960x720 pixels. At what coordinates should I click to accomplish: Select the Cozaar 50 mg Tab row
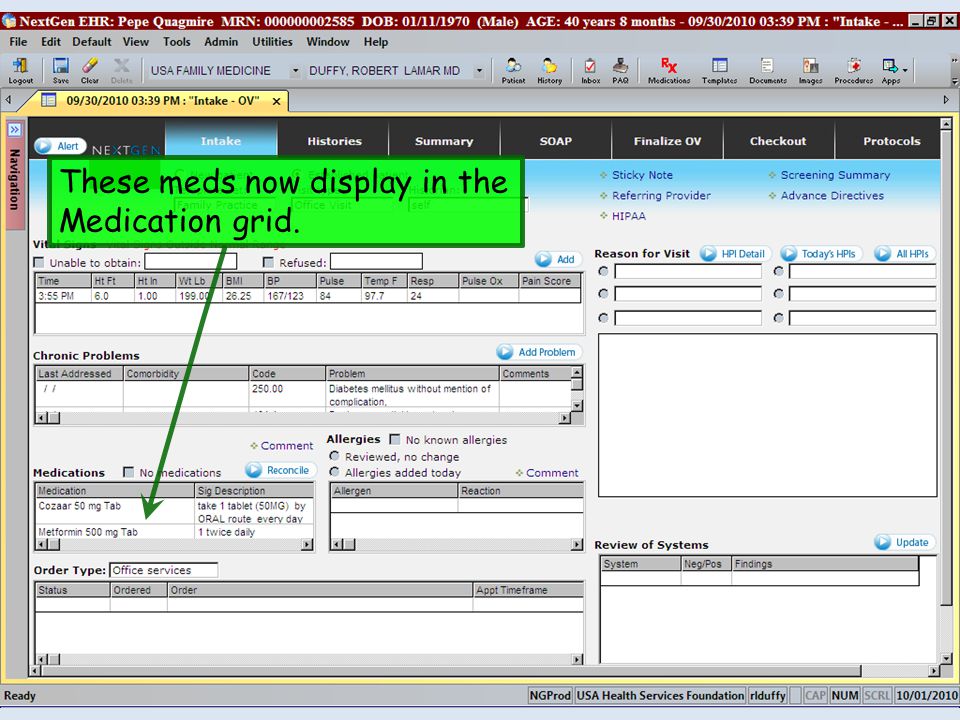(175, 512)
